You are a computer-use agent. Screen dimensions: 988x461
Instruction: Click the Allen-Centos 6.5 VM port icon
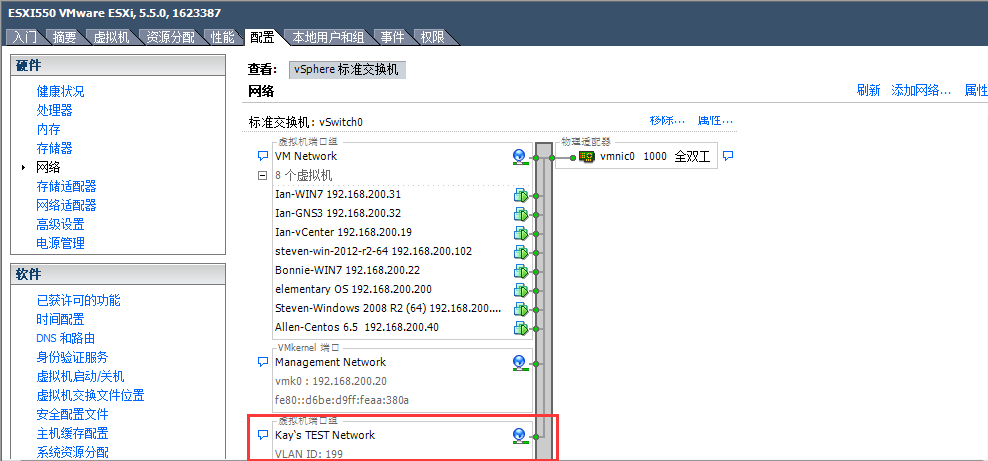tap(520, 328)
